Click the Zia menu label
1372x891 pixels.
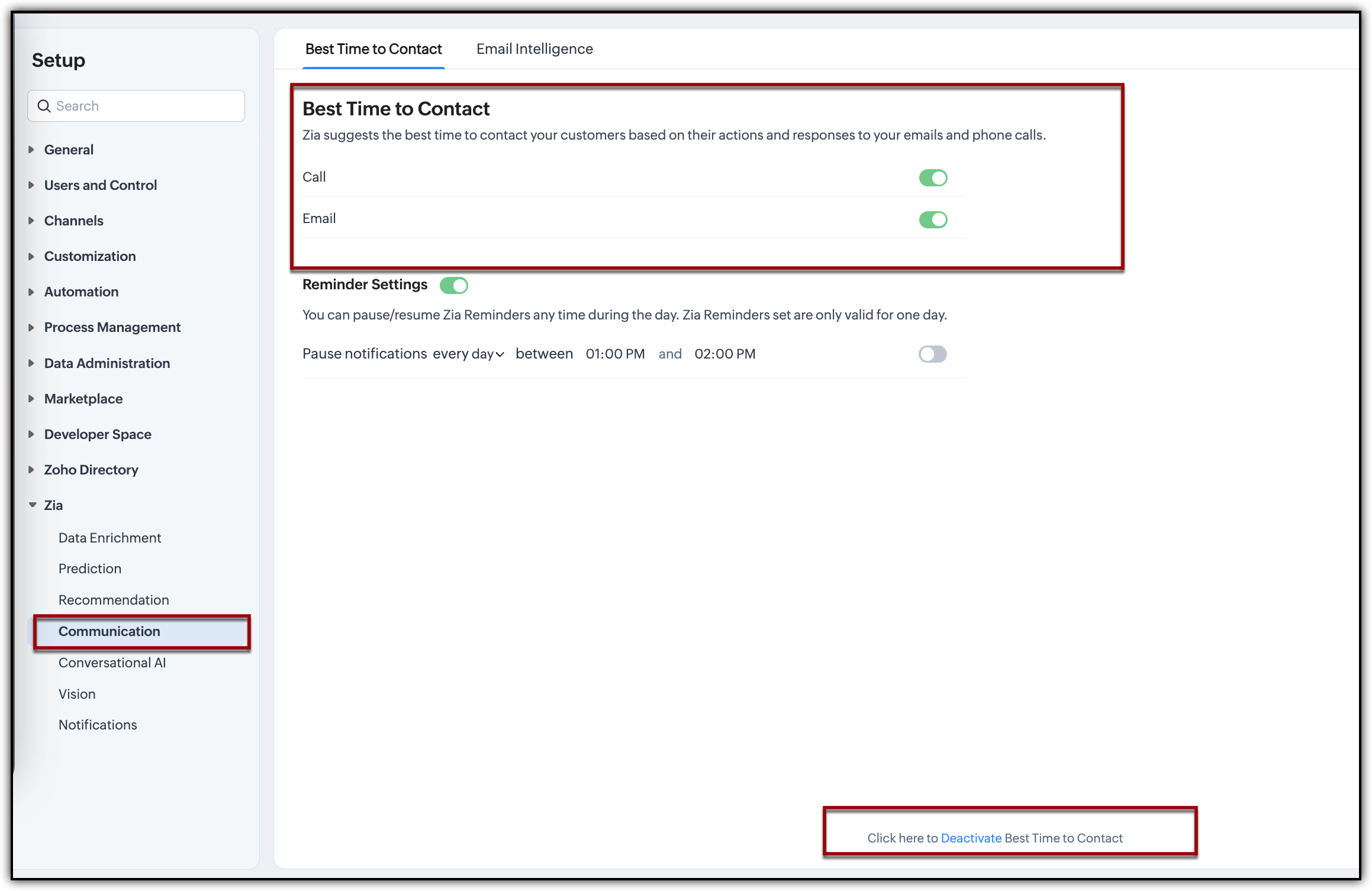53,505
